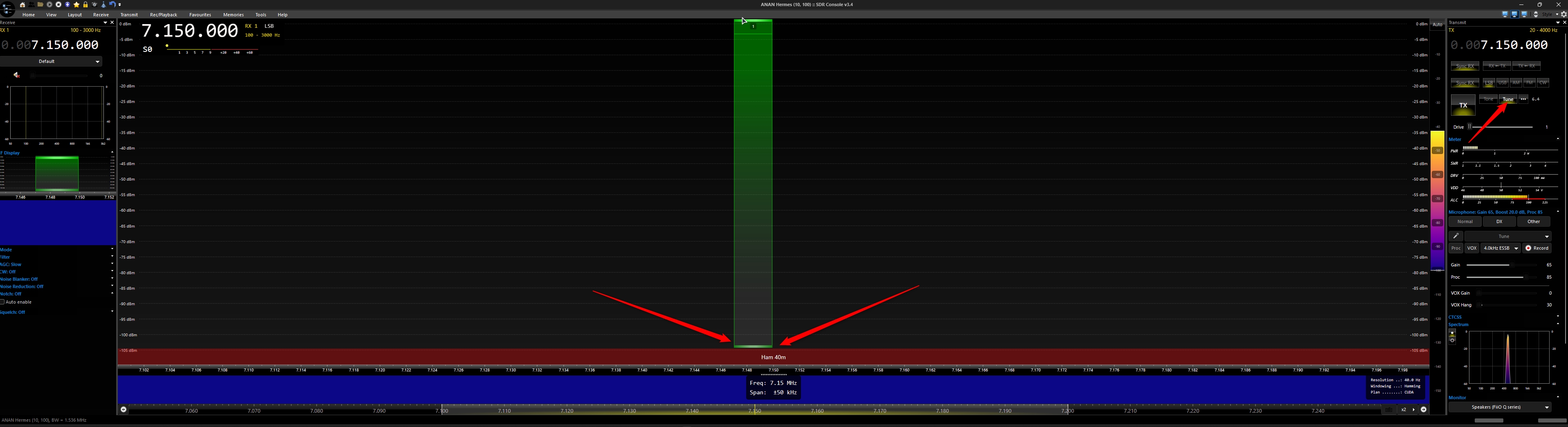This screenshot has height=427, width=1568.
Task: Click the padlock lock icon
Action: tap(86, 5)
